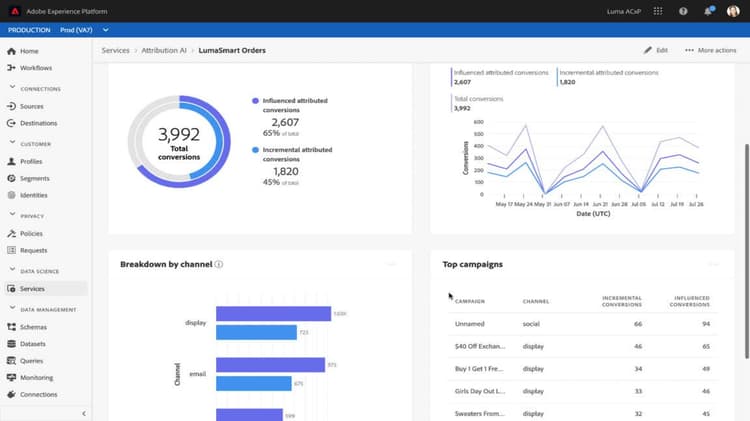Open the notifications bell icon

pyautogui.click(x=708, y=11)
